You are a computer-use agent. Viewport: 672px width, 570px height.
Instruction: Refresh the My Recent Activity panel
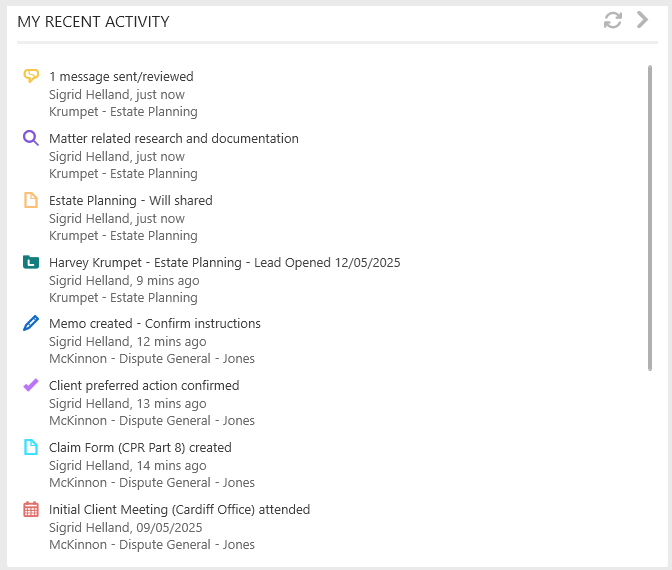612,20
